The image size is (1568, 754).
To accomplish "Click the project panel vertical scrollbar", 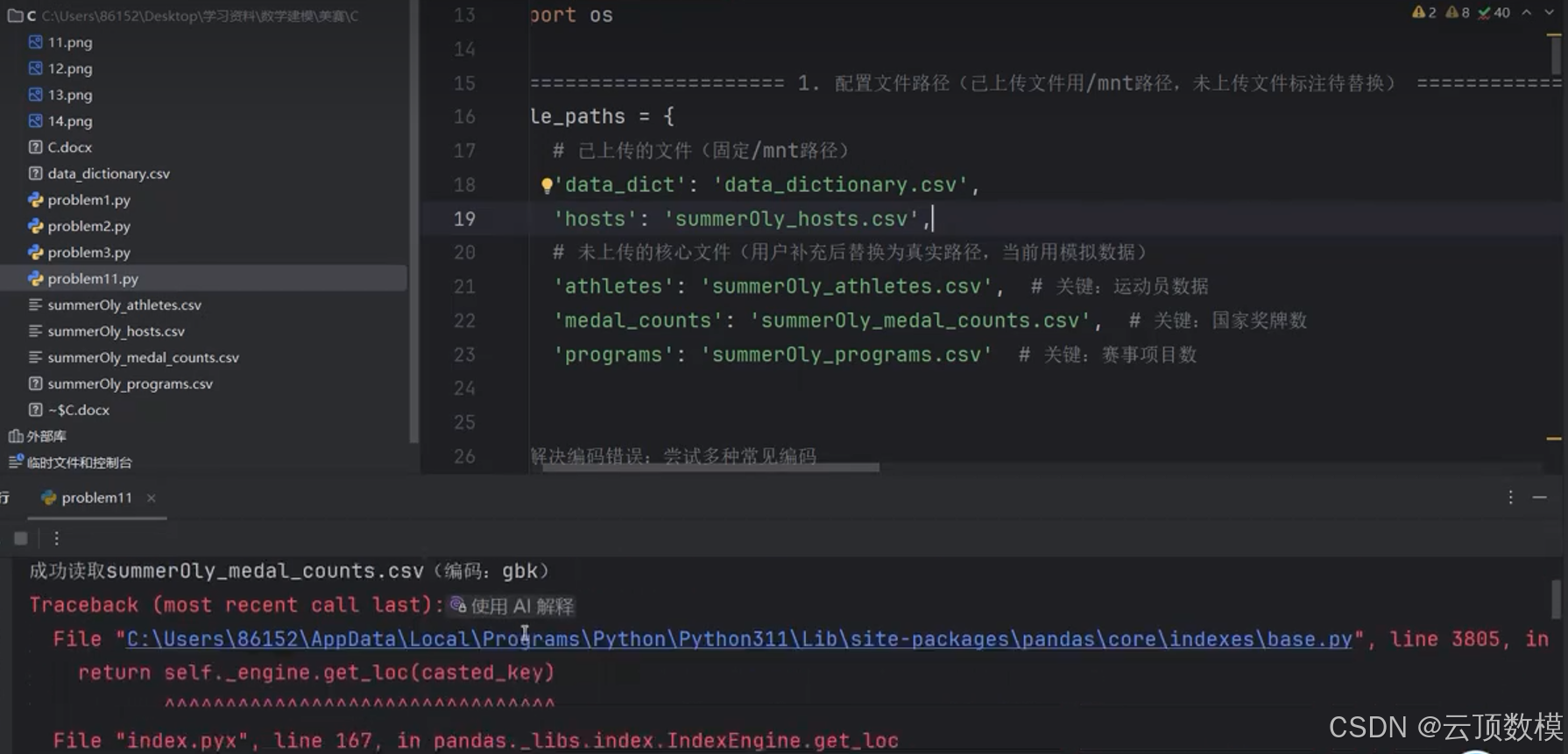I will point(413,221).
